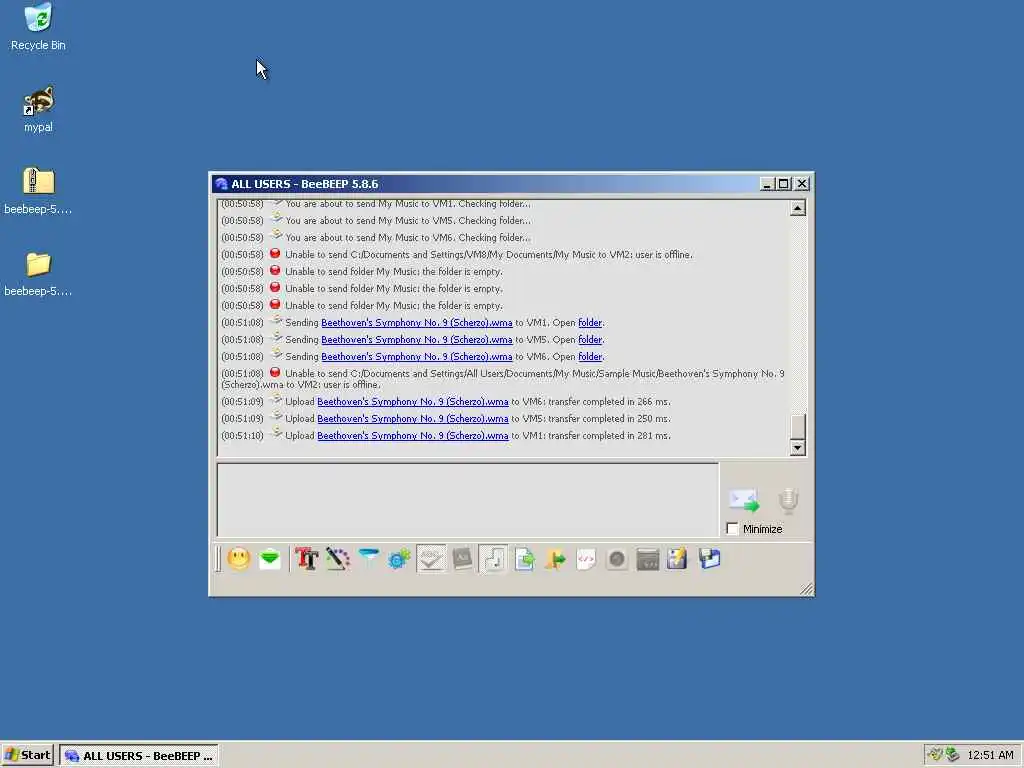Click the chat scrollbar down arrow
The image size is (1024, 768).
click(x=797, y=448)
